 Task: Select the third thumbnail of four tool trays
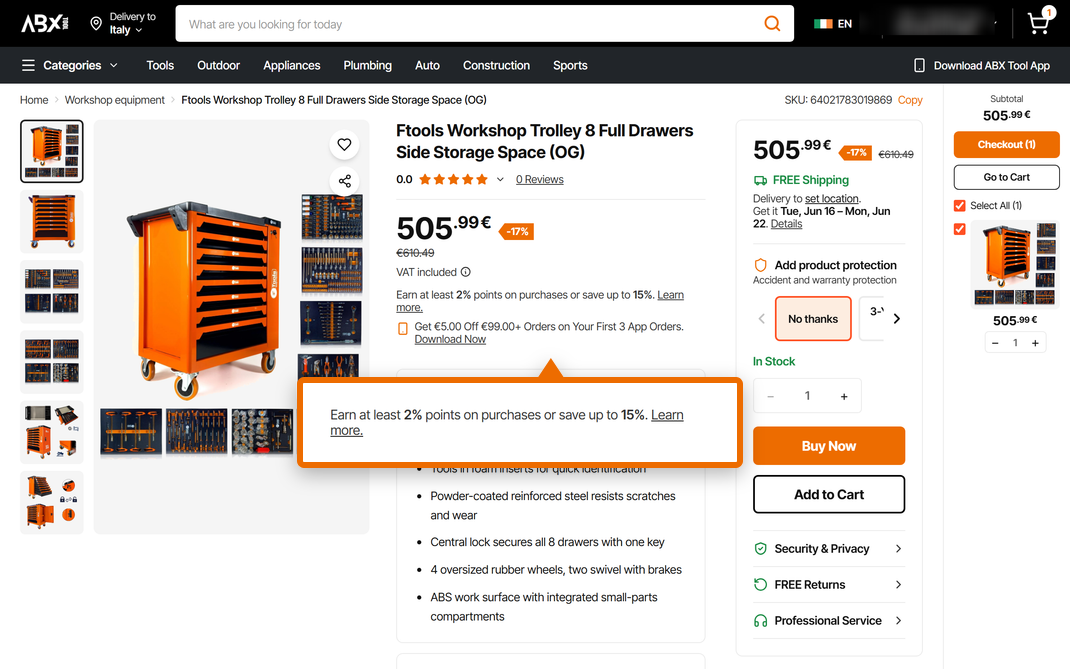52,291
